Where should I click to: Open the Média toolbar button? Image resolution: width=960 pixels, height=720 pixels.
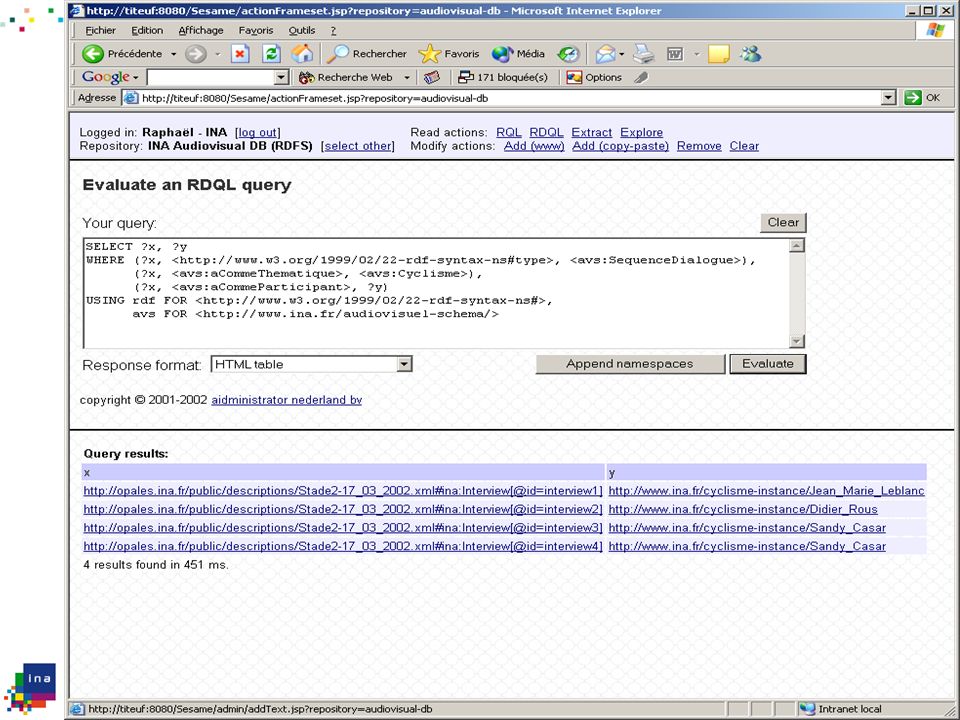[518, 54]
